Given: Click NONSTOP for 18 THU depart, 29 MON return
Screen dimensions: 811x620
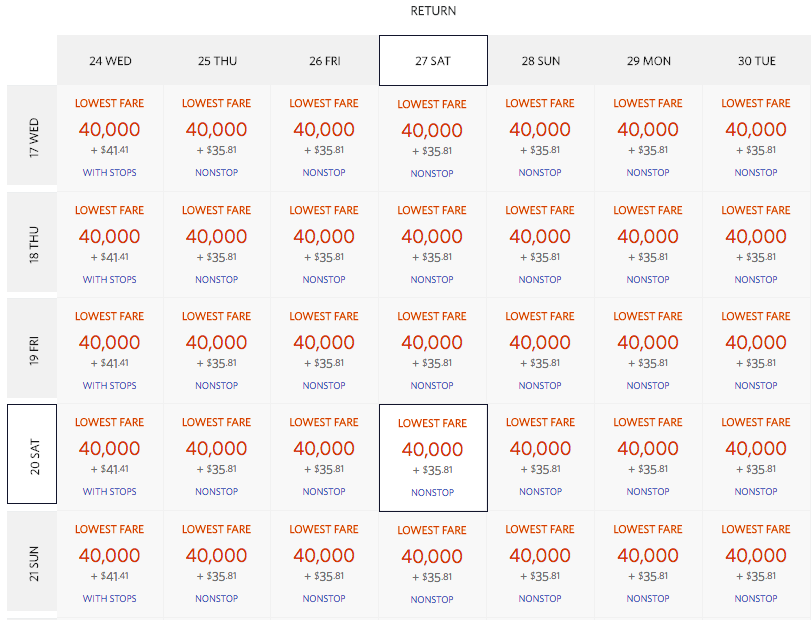Looking at the screenshot, I should (x=649, y=280).
